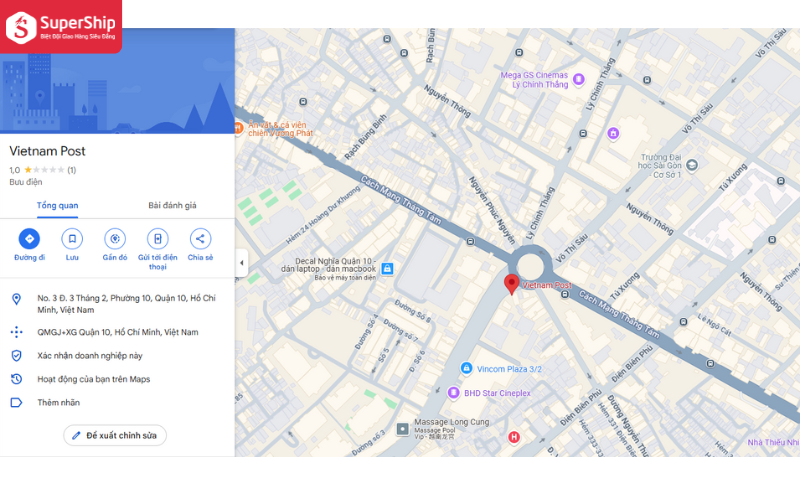Screen dimensions: 800x500
Task: Click the BHD Star Cineplex map label
Action: pyautogui.click(x=497, y=393)
